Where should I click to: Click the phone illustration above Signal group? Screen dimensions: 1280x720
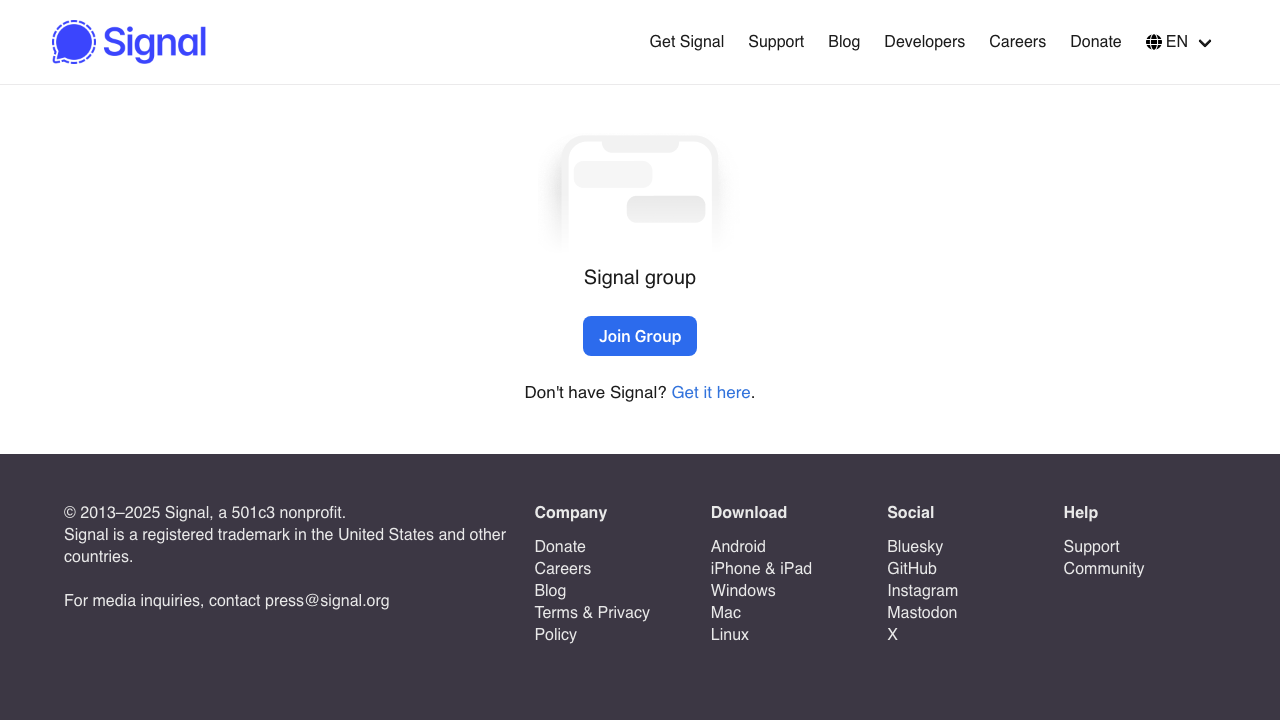pyautogui.click(x=640, y=192)
